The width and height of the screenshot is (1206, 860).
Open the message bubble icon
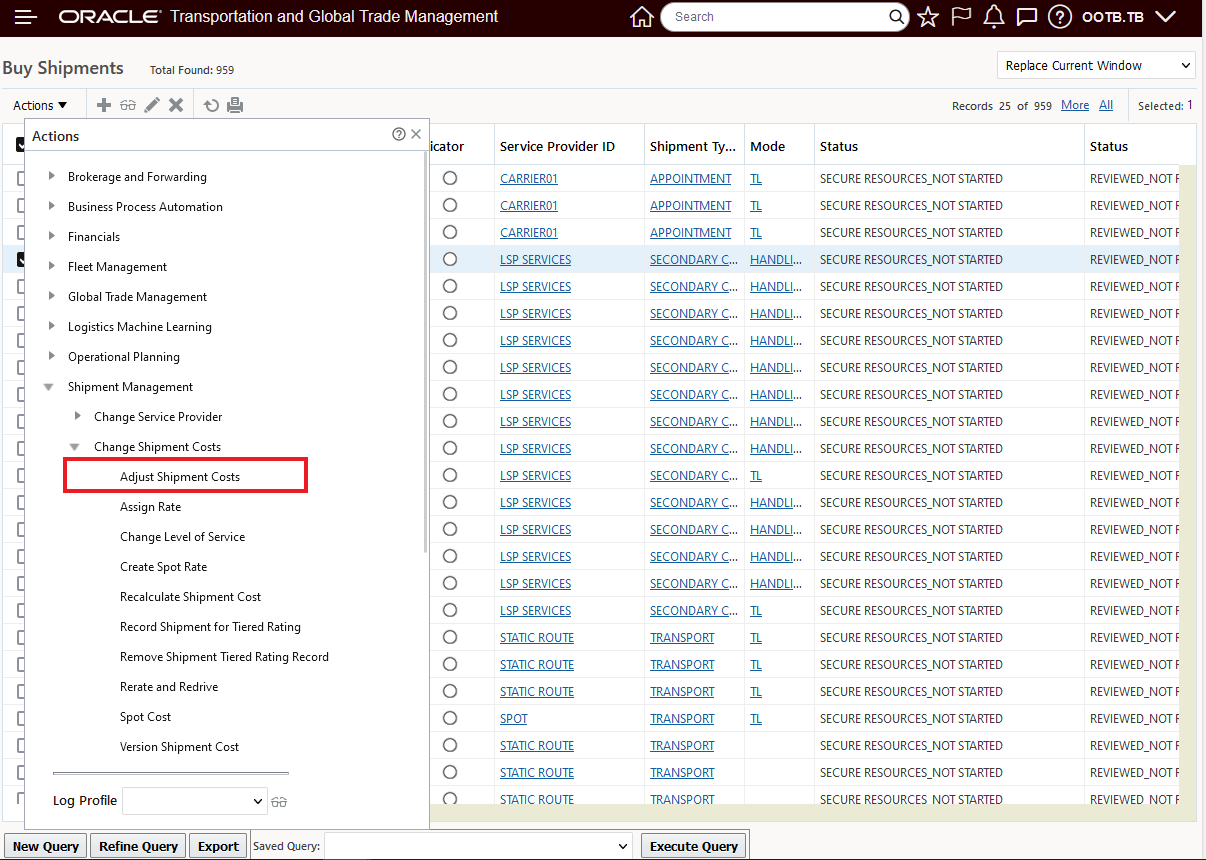pyautogui.click(x=1026, y=17)
